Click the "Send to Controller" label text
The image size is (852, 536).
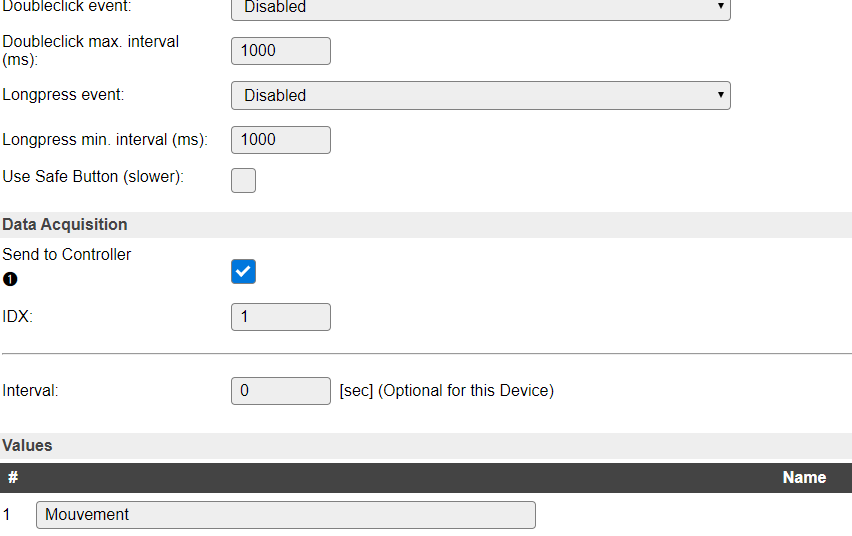[67, 255]
